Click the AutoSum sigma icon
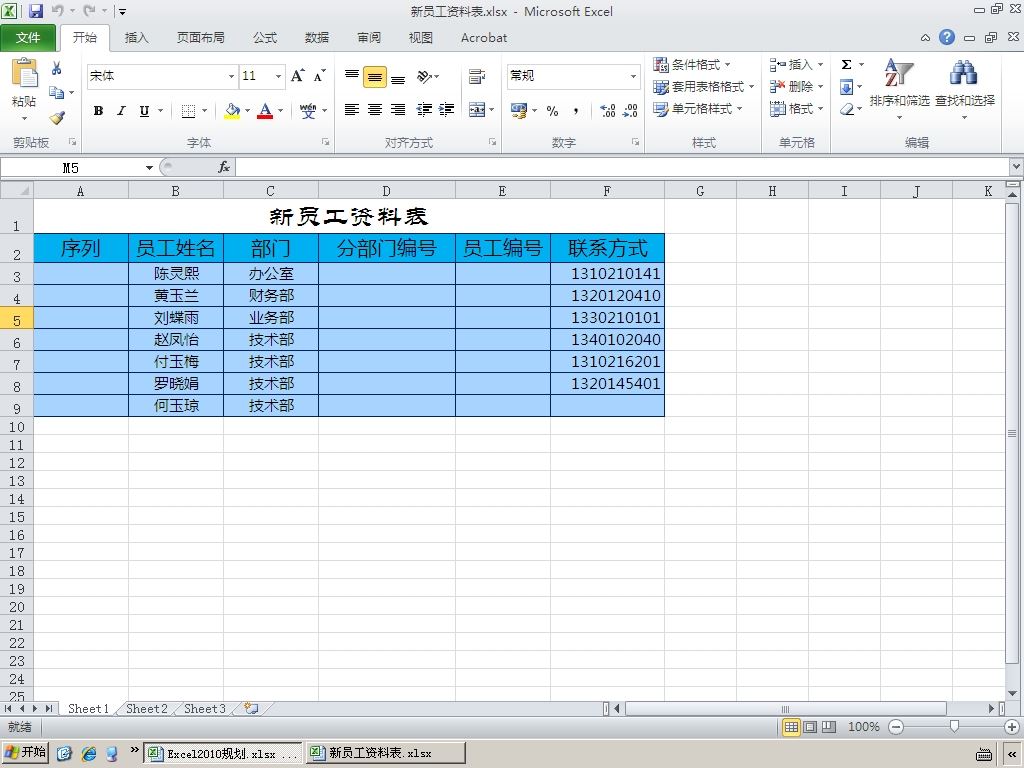 (x=846, y=65)
